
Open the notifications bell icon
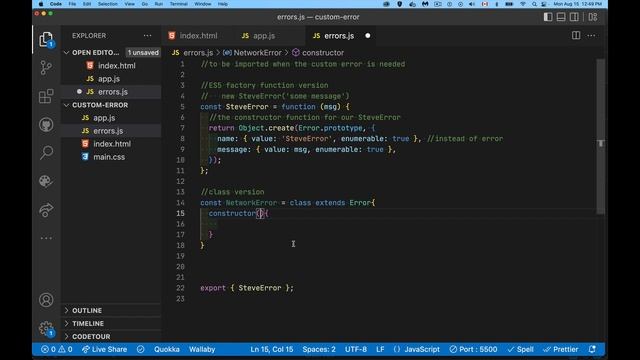click(x=592, y=349)
